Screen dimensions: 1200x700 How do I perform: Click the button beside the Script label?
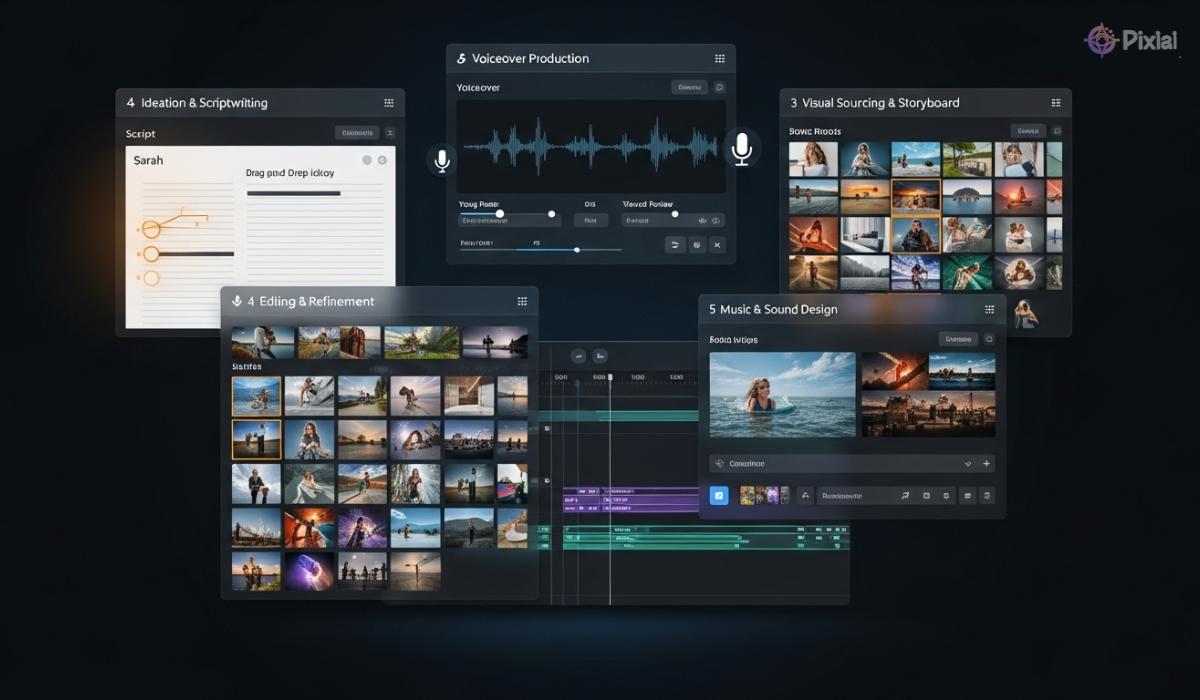(x=357, y=133)
